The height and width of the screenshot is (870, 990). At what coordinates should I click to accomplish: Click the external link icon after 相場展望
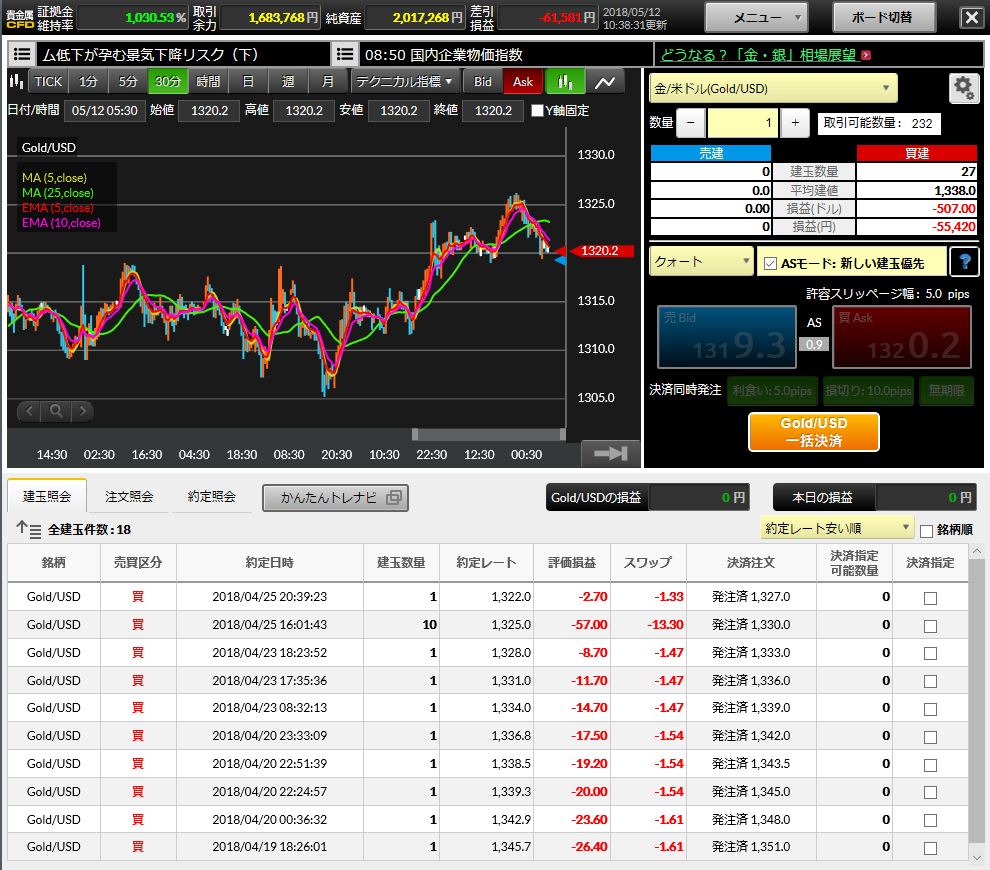tap(866, 56)
